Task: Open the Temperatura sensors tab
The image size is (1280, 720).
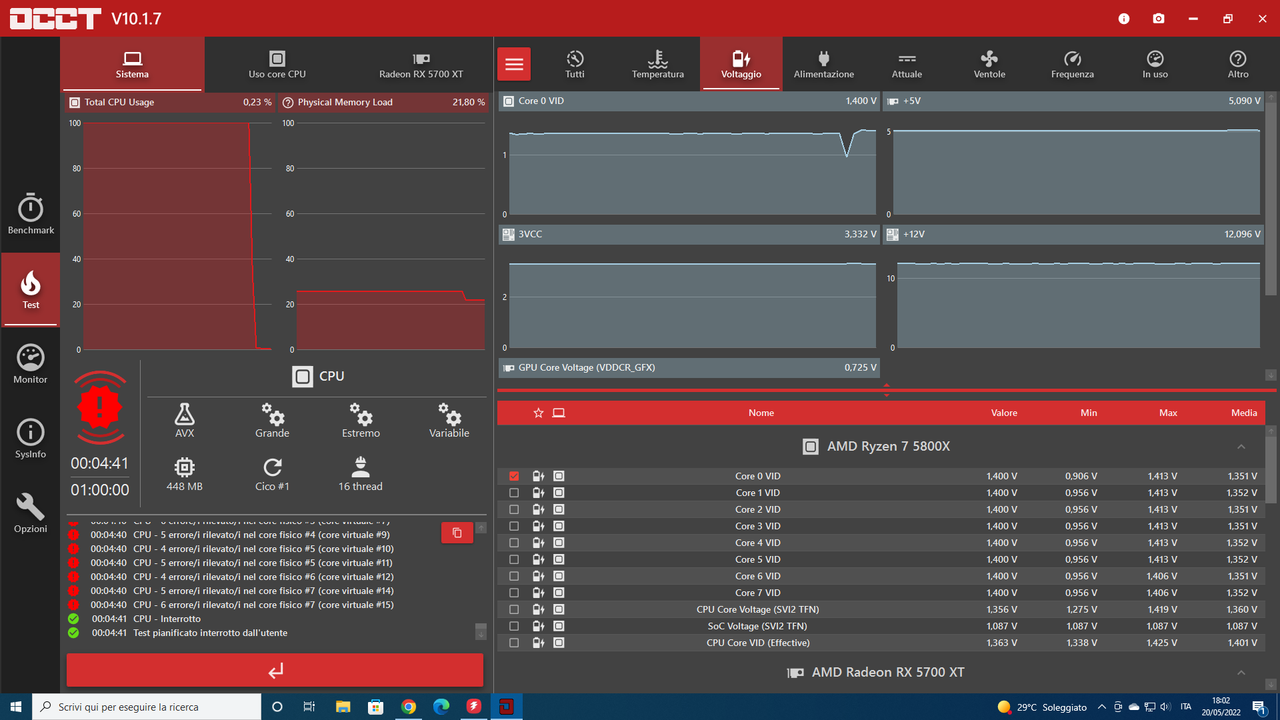Action: pos(658,65)
